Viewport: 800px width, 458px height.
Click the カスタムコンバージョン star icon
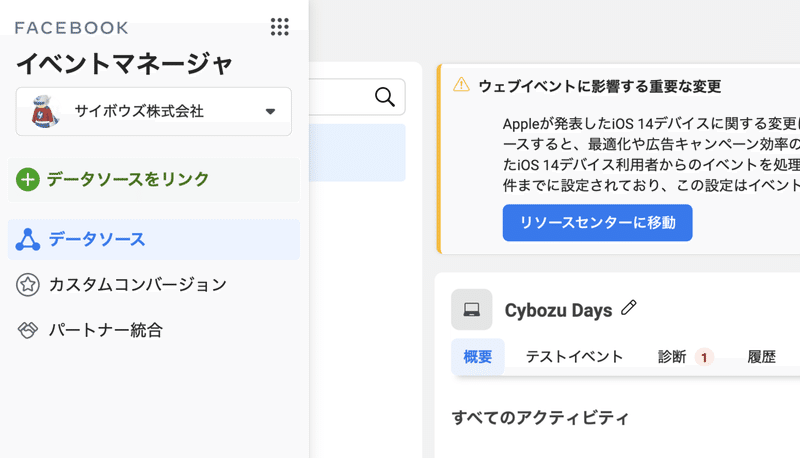coord(28,285)
